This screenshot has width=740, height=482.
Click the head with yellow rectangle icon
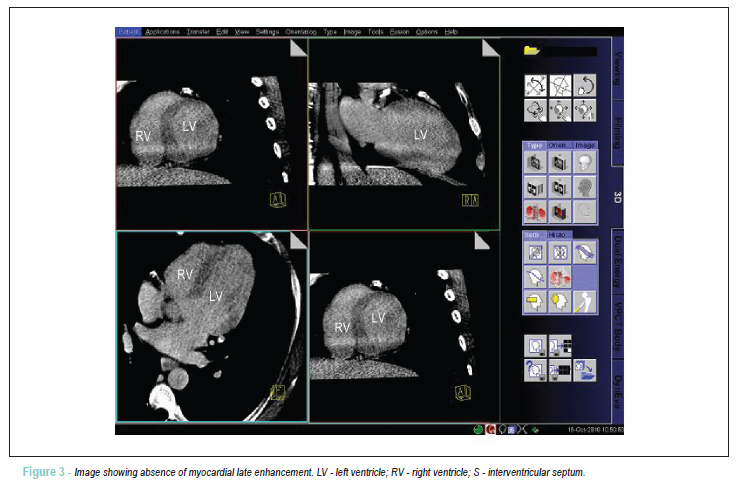point(535,301)
